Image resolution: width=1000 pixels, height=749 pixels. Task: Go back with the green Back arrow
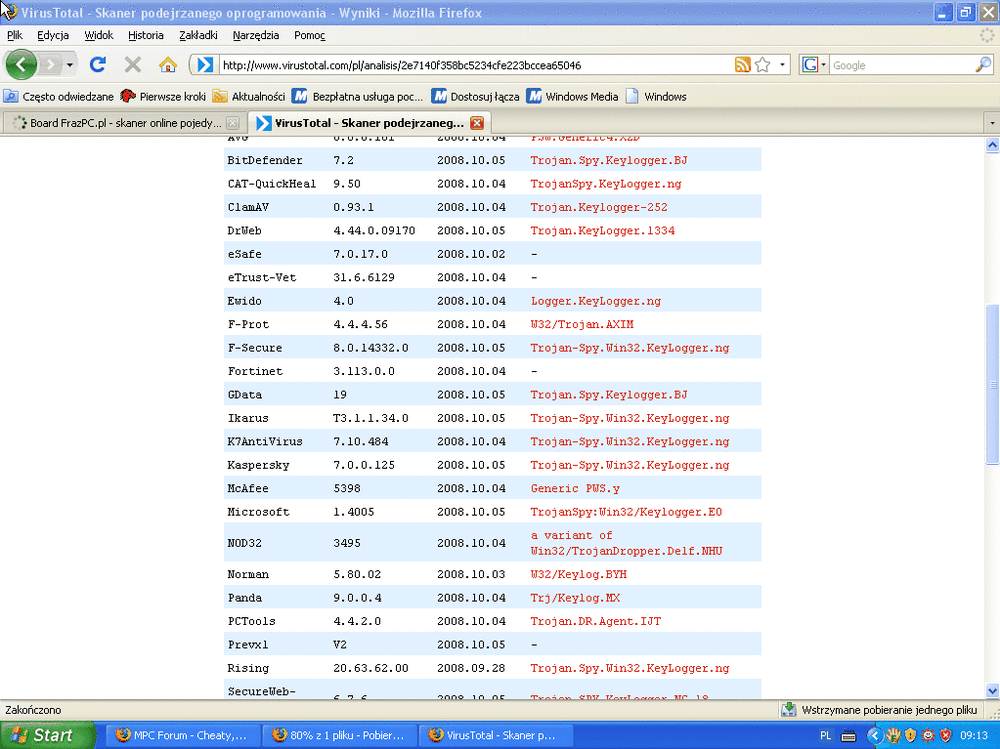point(21,64)
